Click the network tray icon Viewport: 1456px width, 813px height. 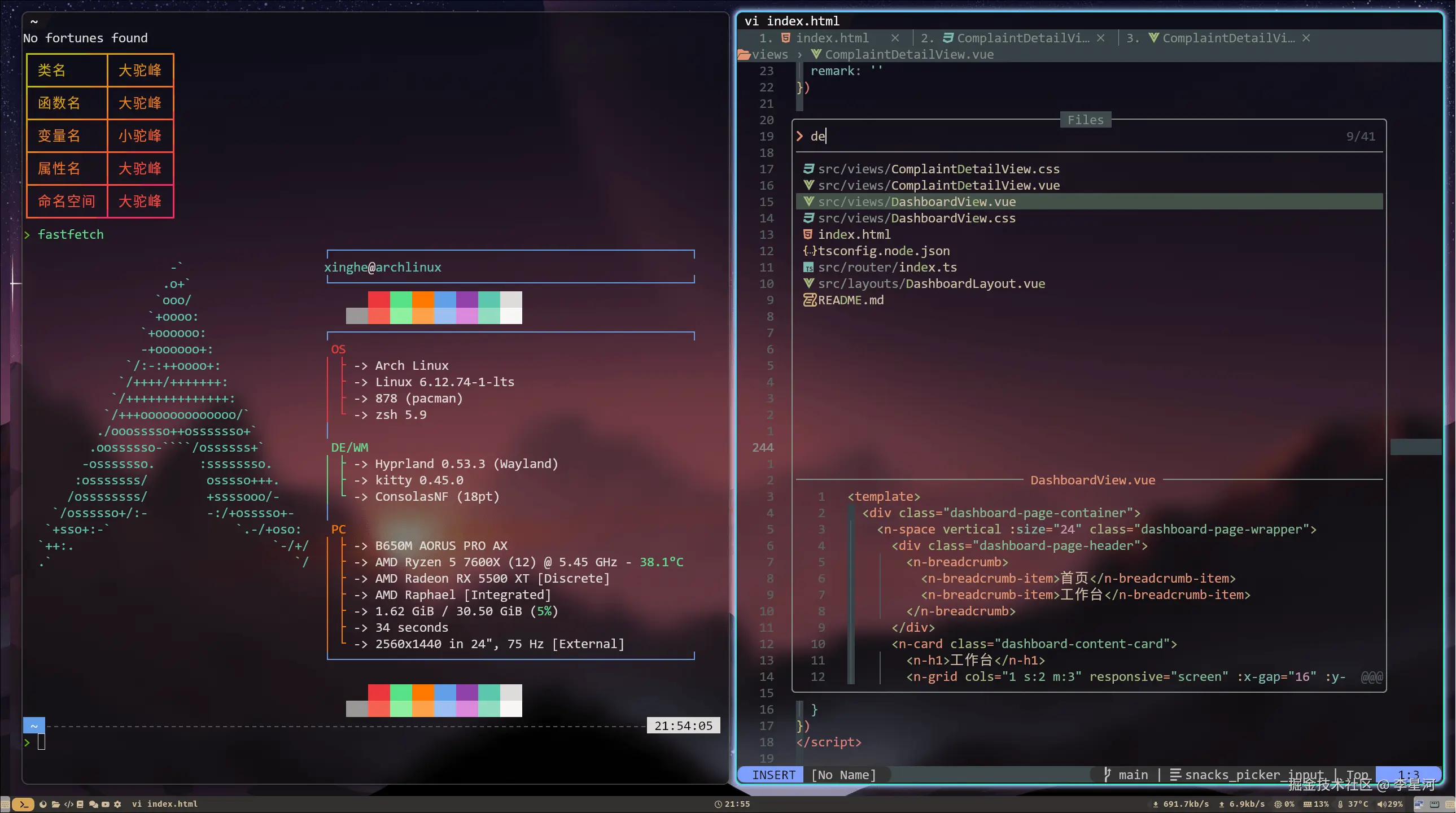[x=1419, y=805]
